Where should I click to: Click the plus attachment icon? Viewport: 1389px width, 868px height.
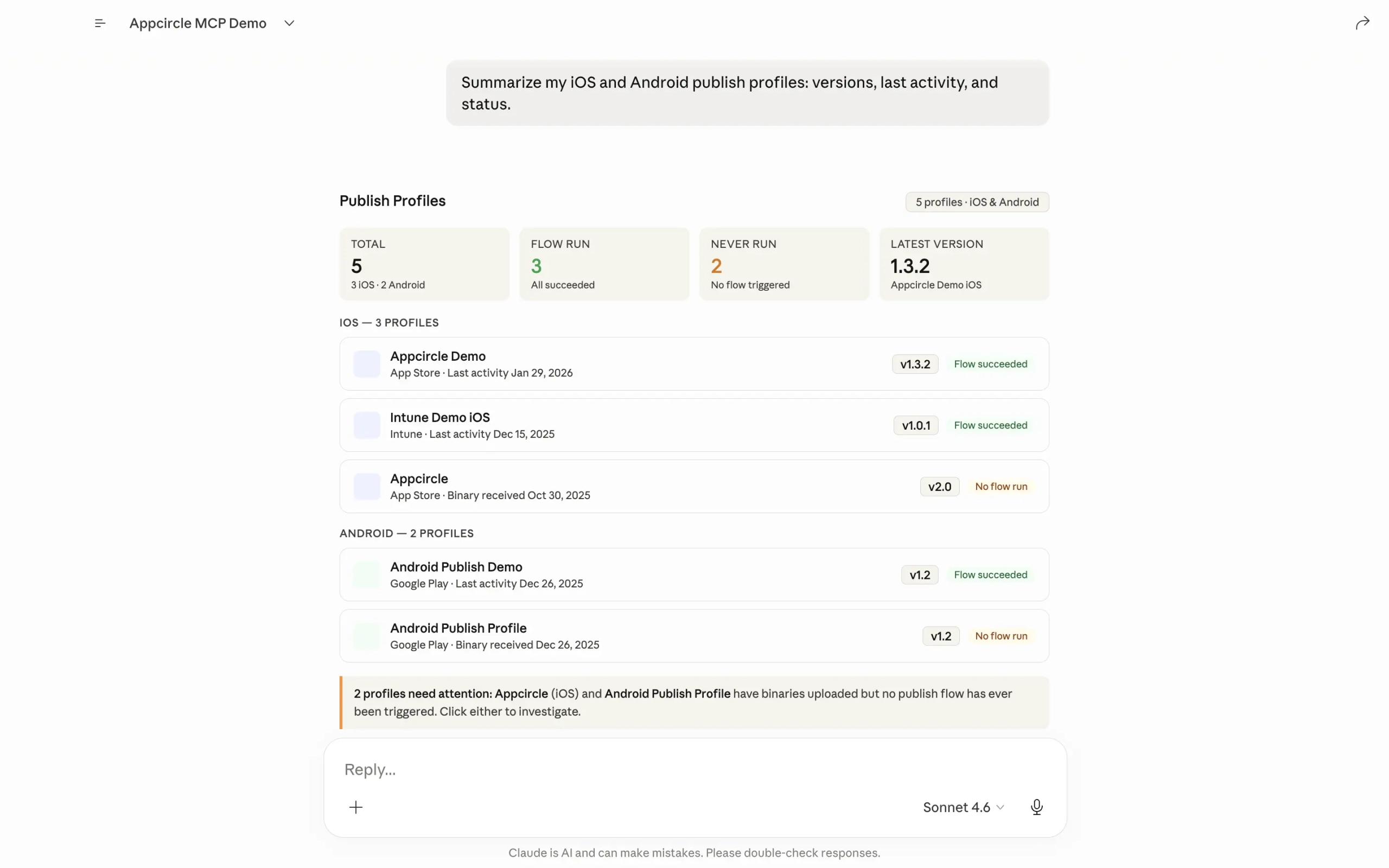click(356, 807)
